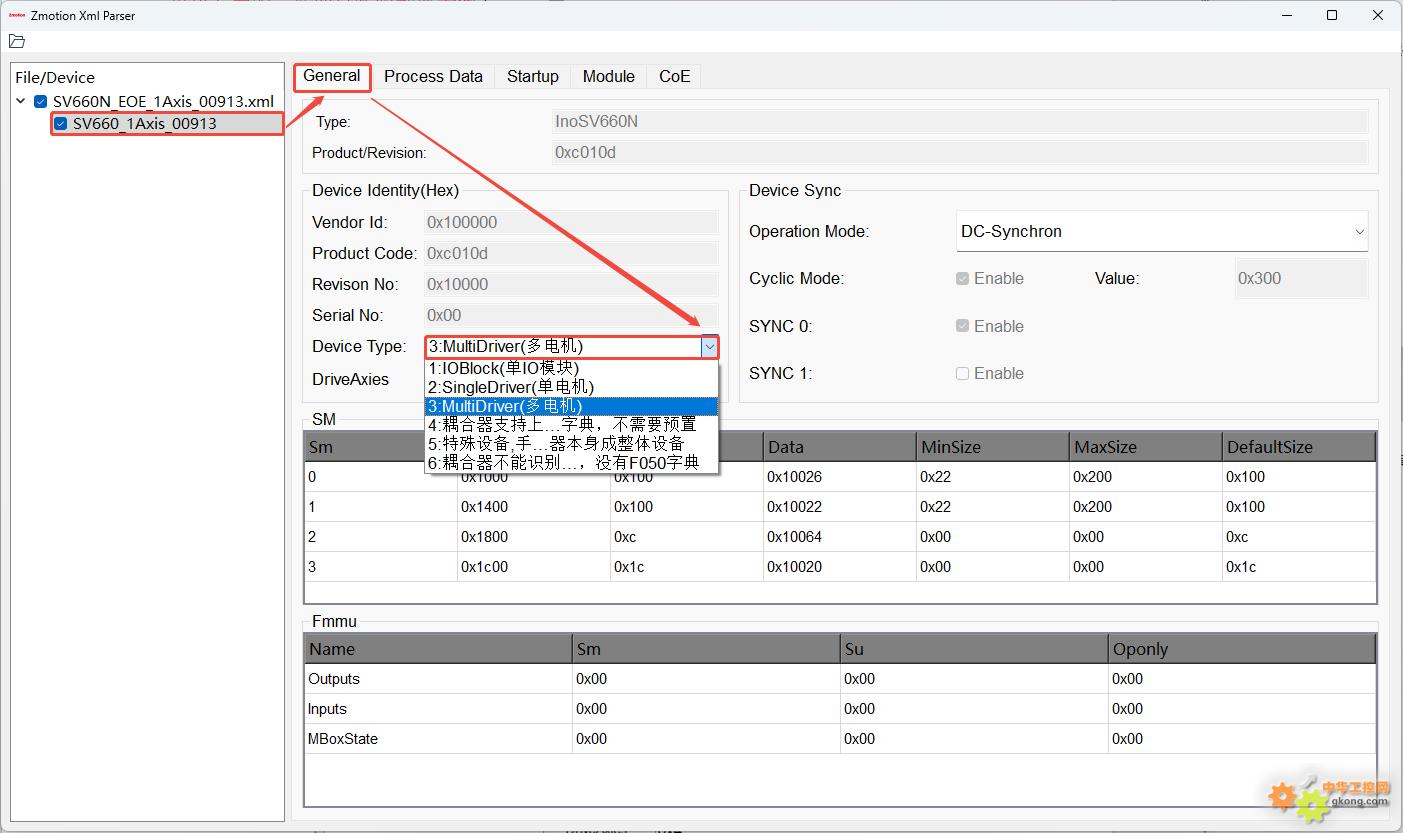This screenshot has width=1403, height=833.
Task: Enable the SYNC 1 checkbox
Action: point(962,373)
